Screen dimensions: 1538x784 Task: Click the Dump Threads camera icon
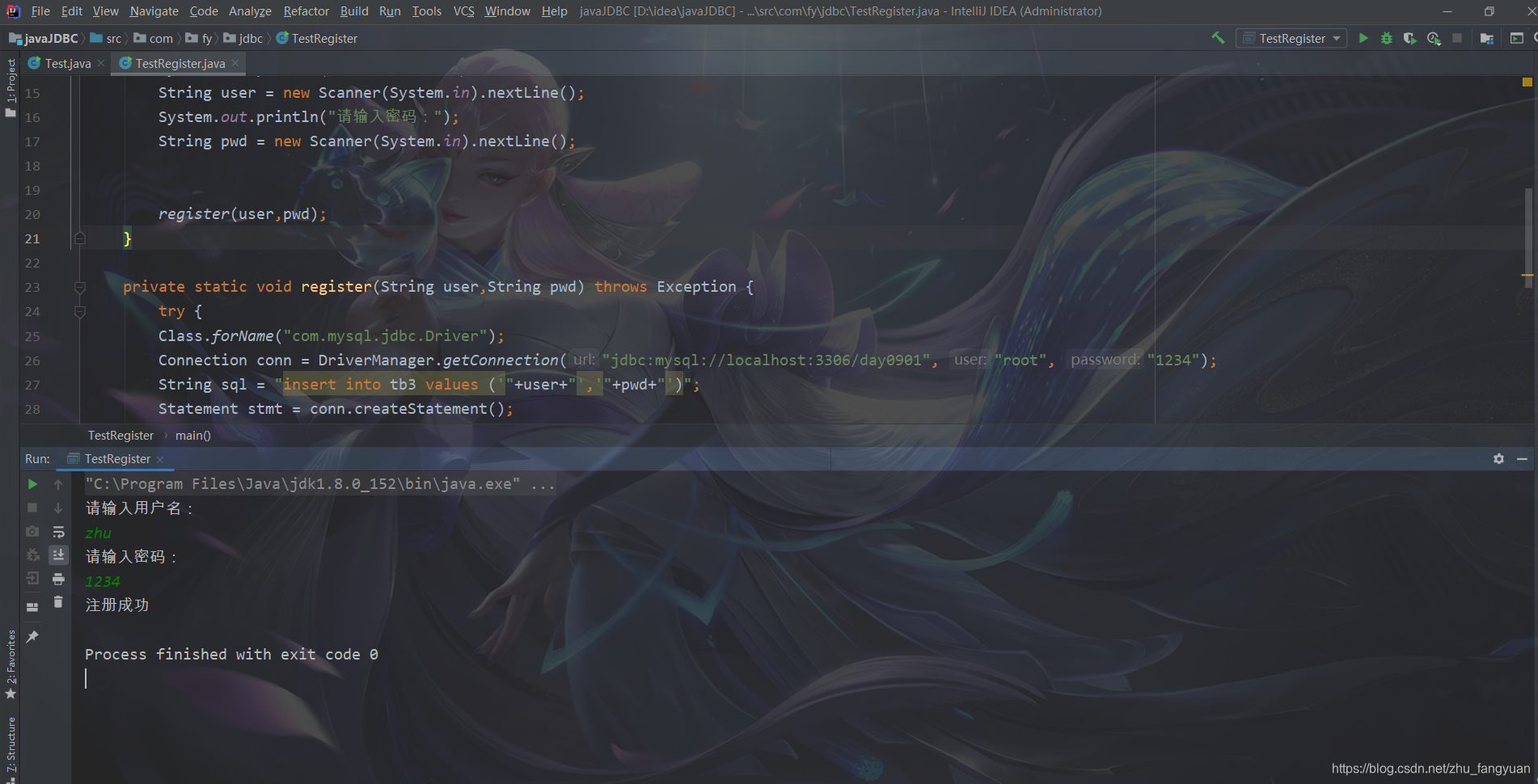32,531
